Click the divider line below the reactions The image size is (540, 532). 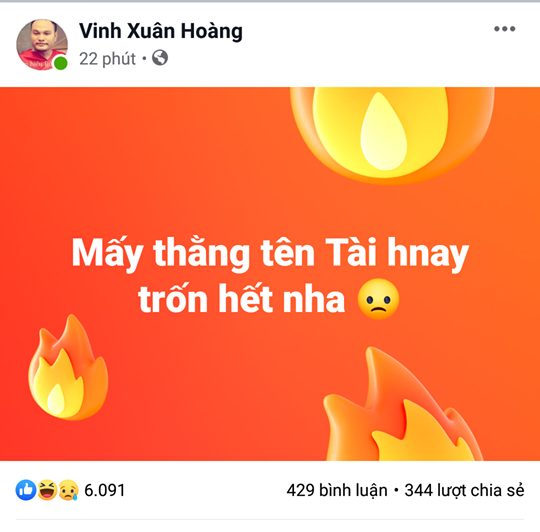[270, 519]
